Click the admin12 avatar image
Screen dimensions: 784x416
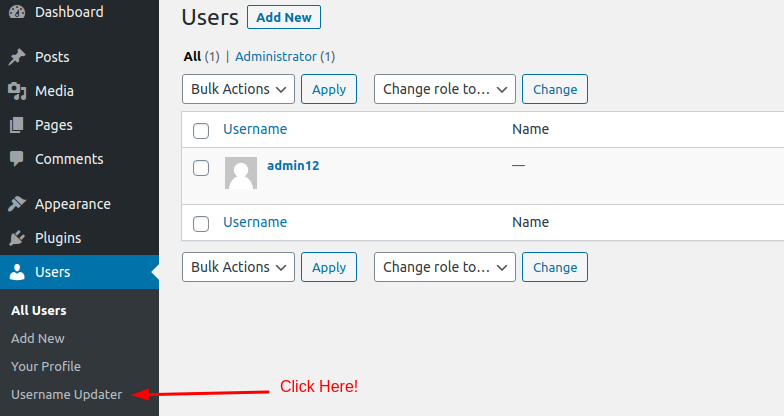tap(241, 173)
